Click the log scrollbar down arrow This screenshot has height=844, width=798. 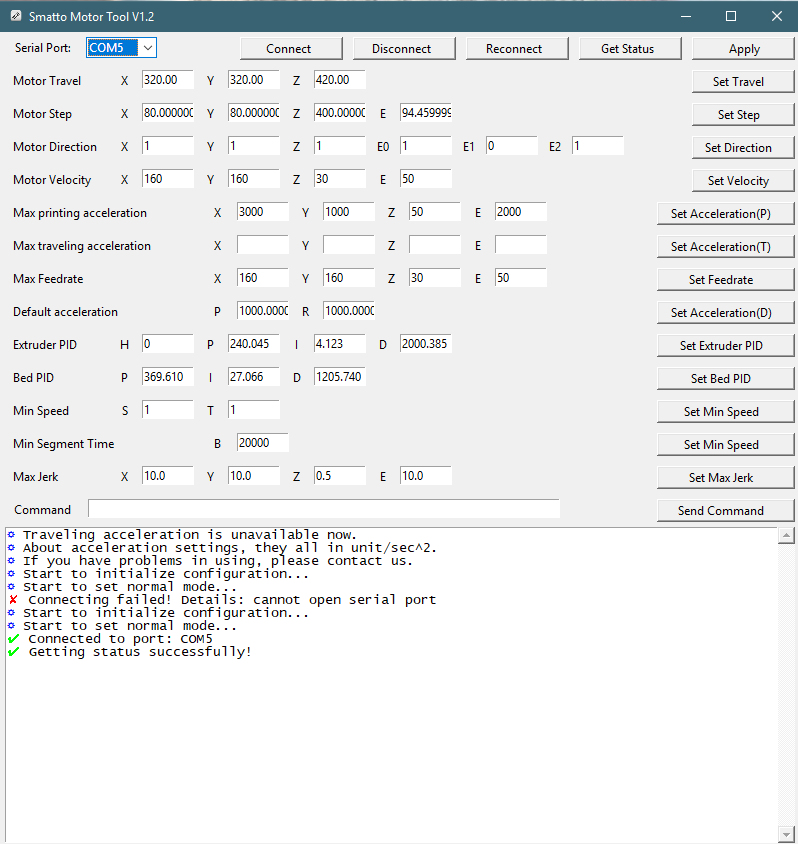786,834
